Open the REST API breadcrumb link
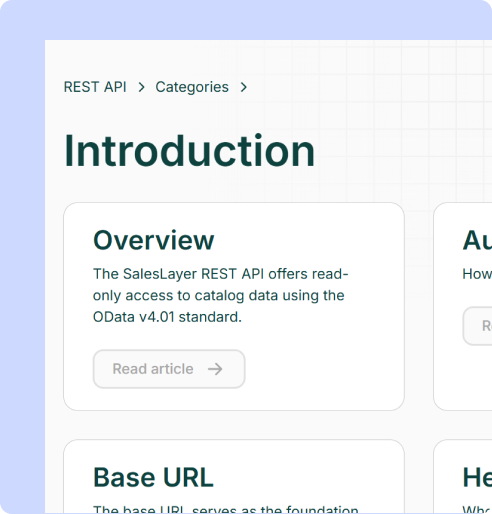Screen dimensions: 492x514 (x=95, y=87)
